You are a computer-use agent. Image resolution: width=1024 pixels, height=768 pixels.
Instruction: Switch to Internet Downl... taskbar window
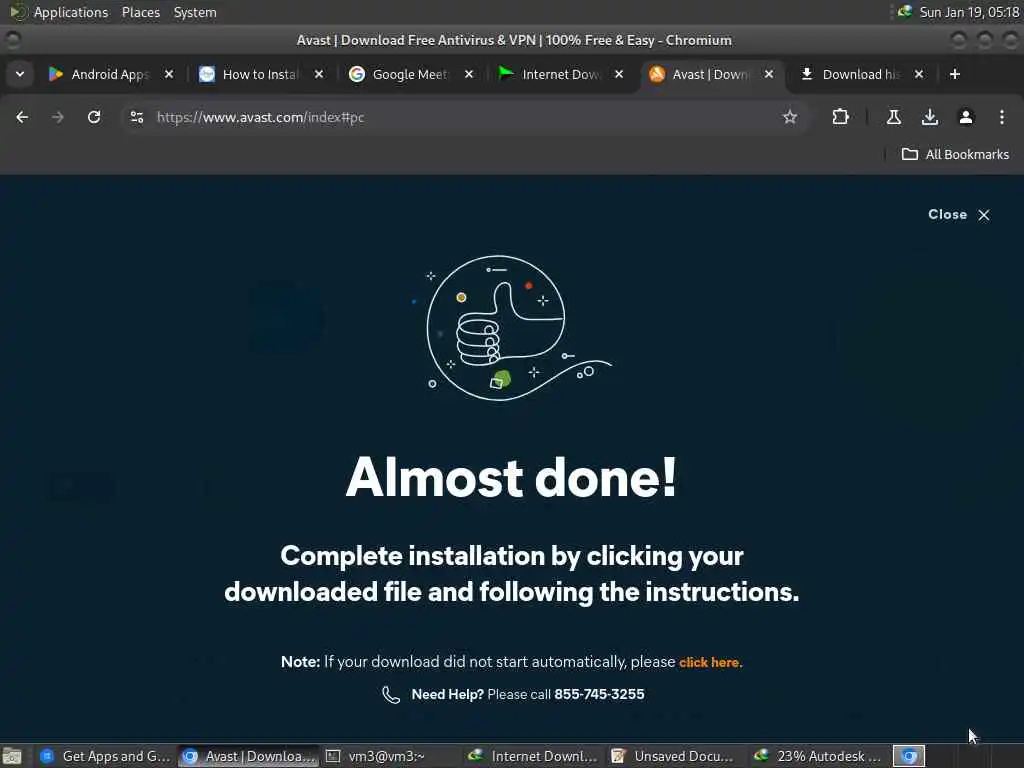click(534, 756)
